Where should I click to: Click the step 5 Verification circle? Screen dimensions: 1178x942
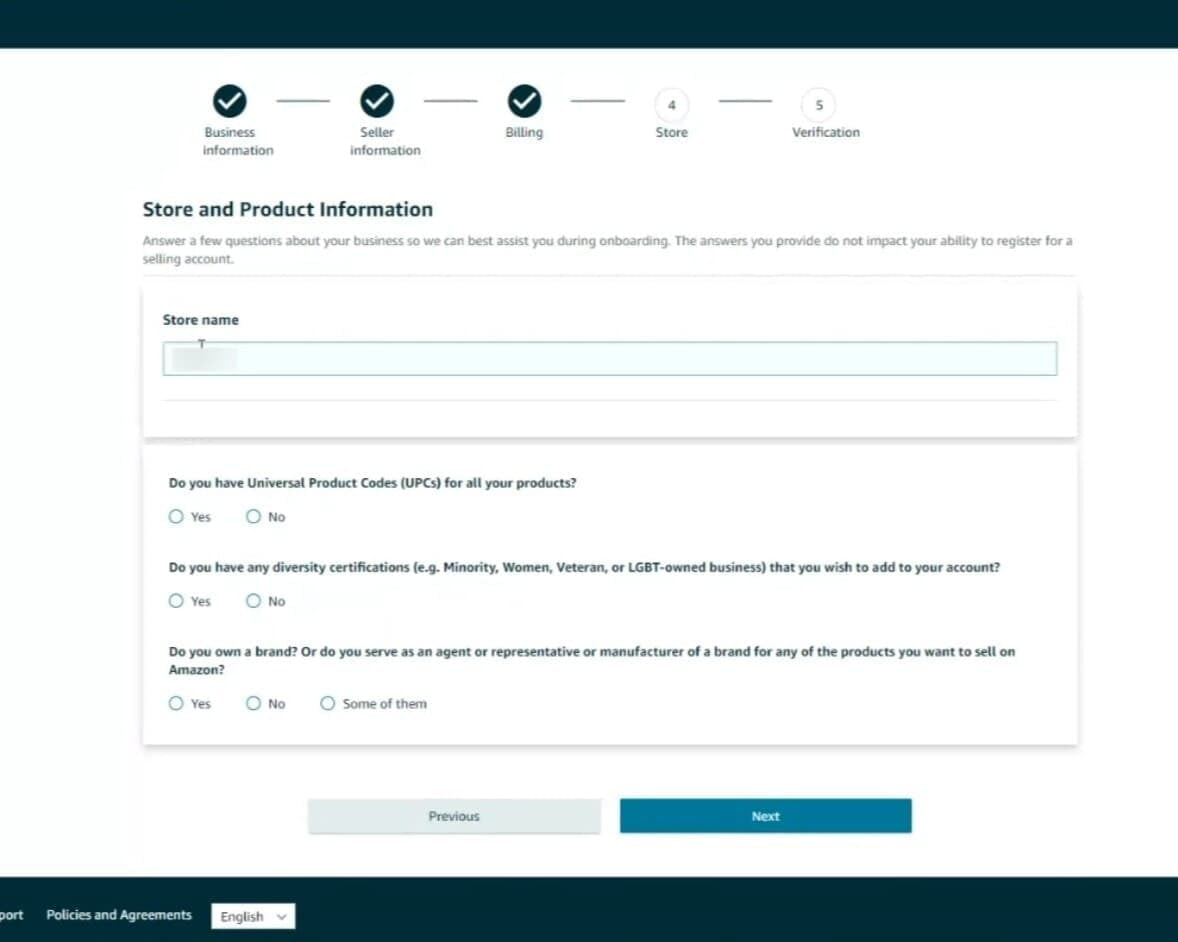(819, 105)
